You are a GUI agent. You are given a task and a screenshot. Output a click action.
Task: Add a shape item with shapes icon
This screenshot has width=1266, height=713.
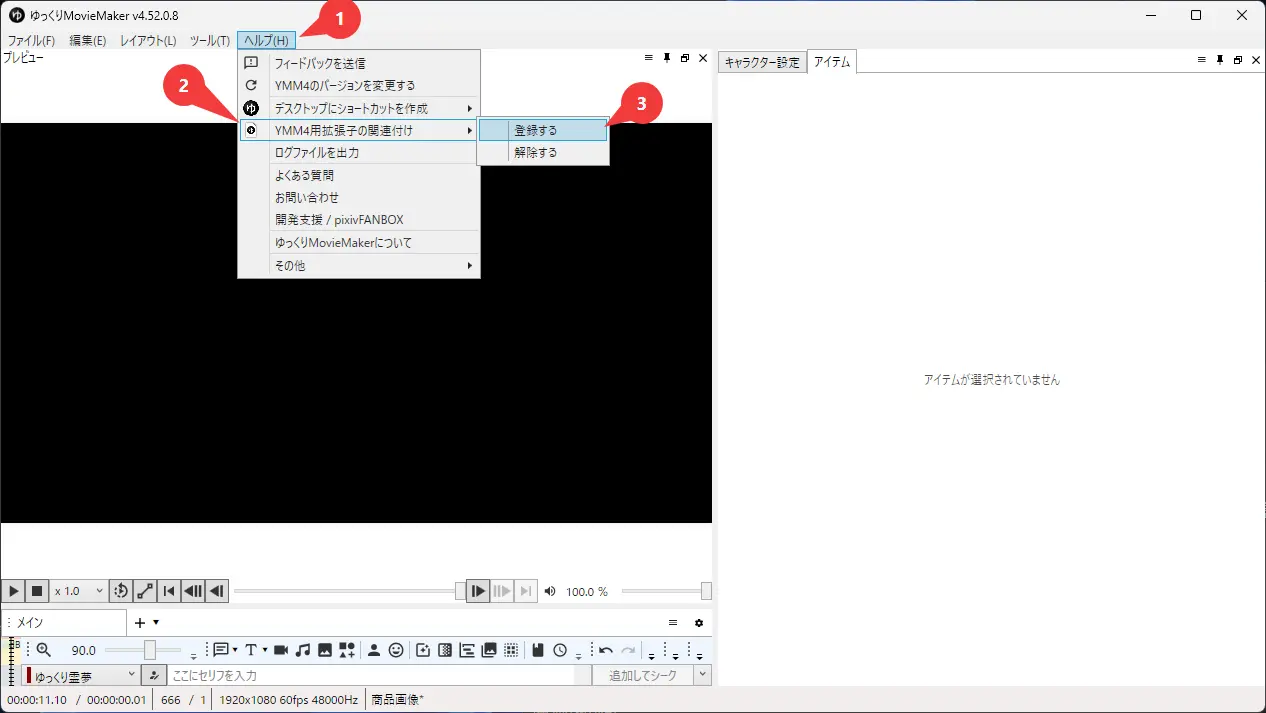pyautogui.click(x=347, y=650)
